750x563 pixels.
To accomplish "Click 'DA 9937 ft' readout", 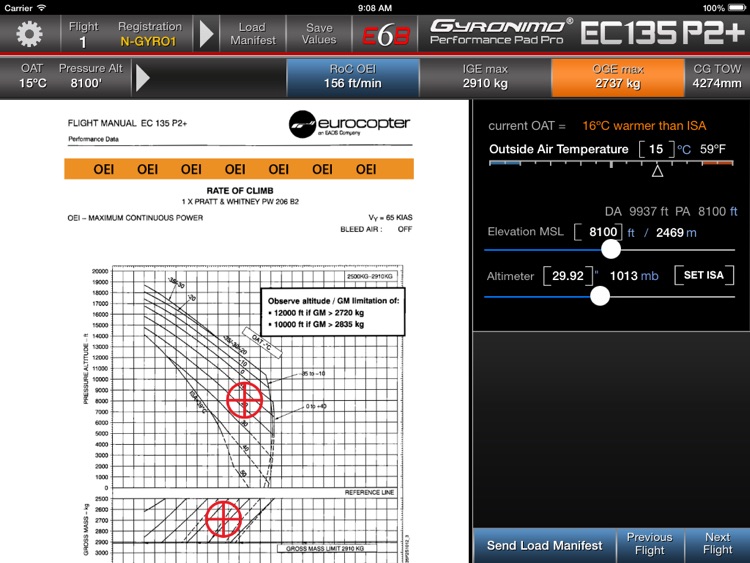I will pos(636,211).
